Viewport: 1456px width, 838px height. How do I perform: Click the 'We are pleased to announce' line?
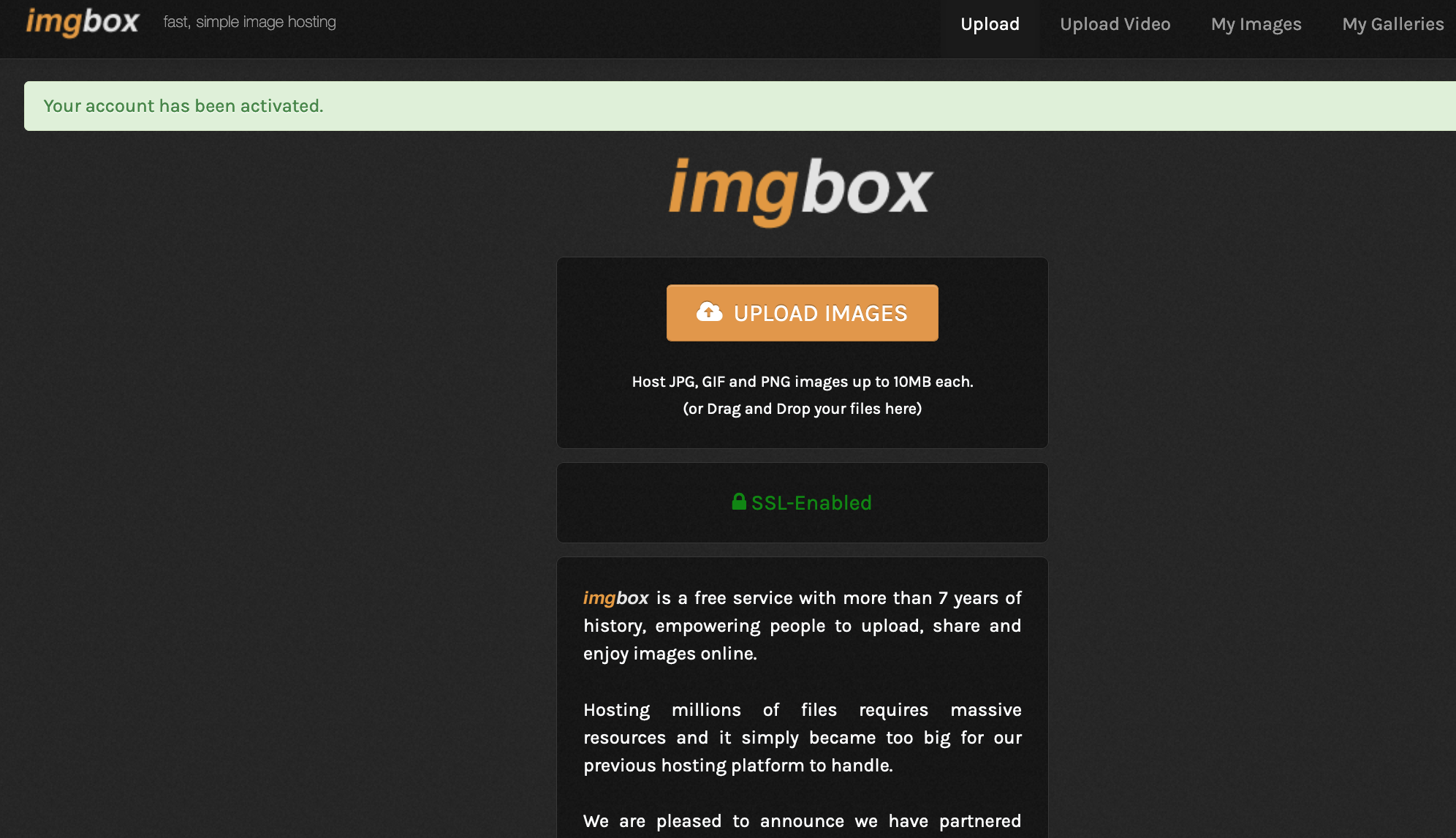803,821
